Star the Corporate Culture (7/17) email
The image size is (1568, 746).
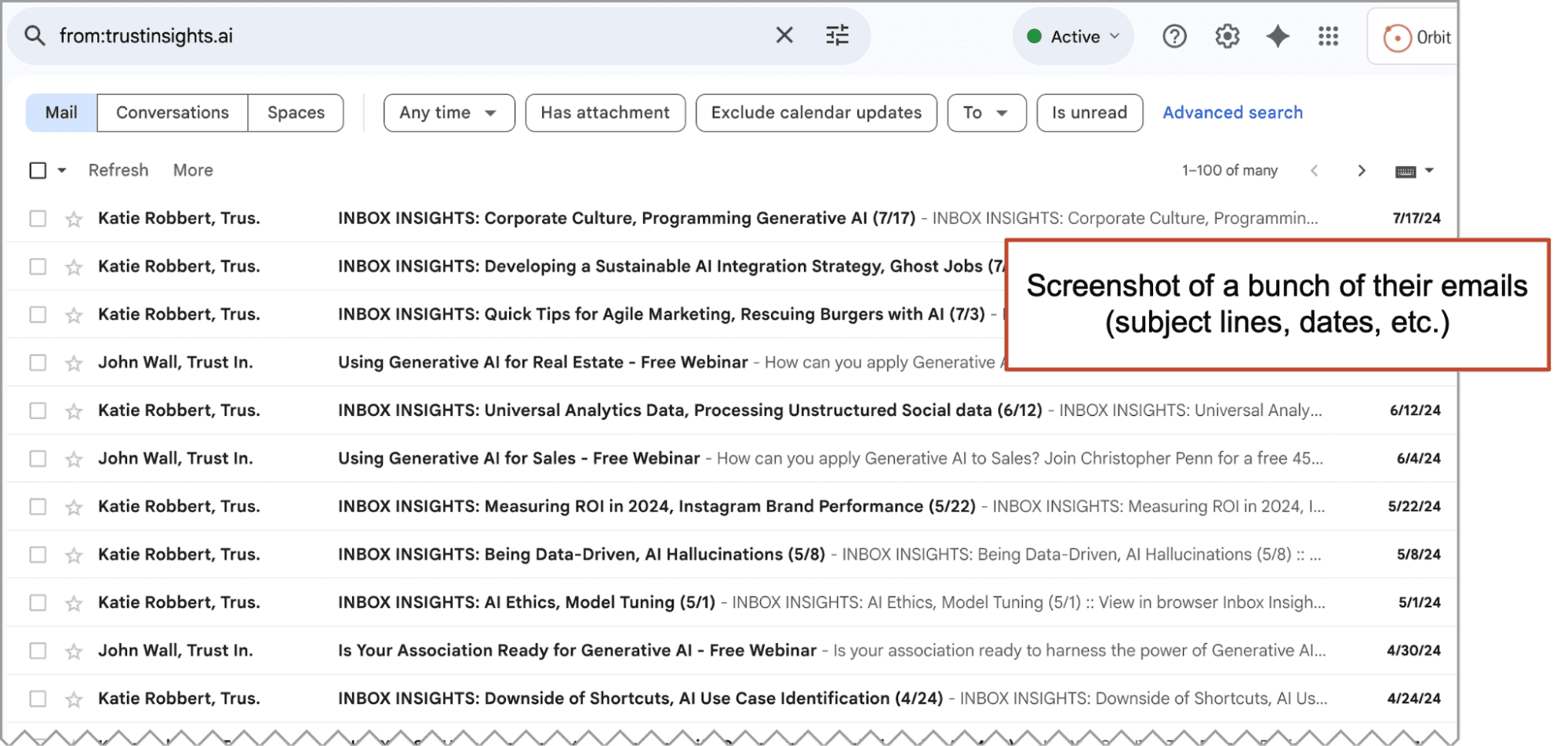pyautogui.click(x=74, y=219)
